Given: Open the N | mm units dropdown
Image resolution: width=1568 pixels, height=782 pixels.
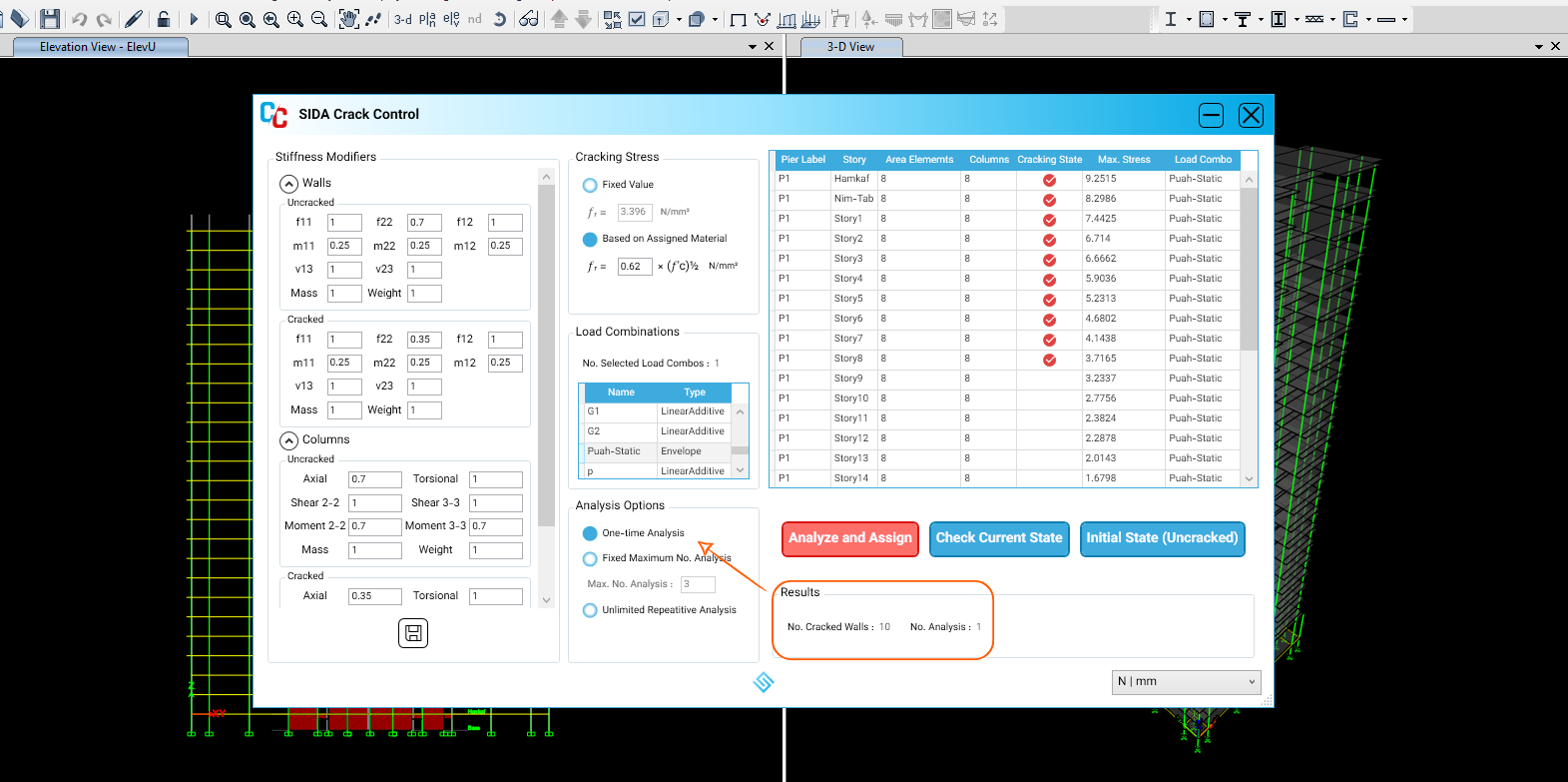Looking at the screenshot, I should click(x=1186, y=682).
